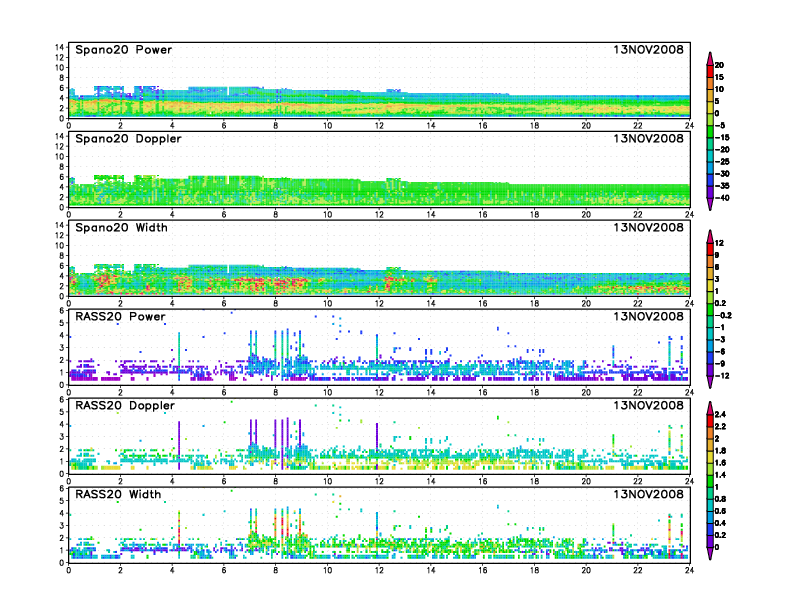Click the purple downward arrow below the top colorbar

[710, 204]
